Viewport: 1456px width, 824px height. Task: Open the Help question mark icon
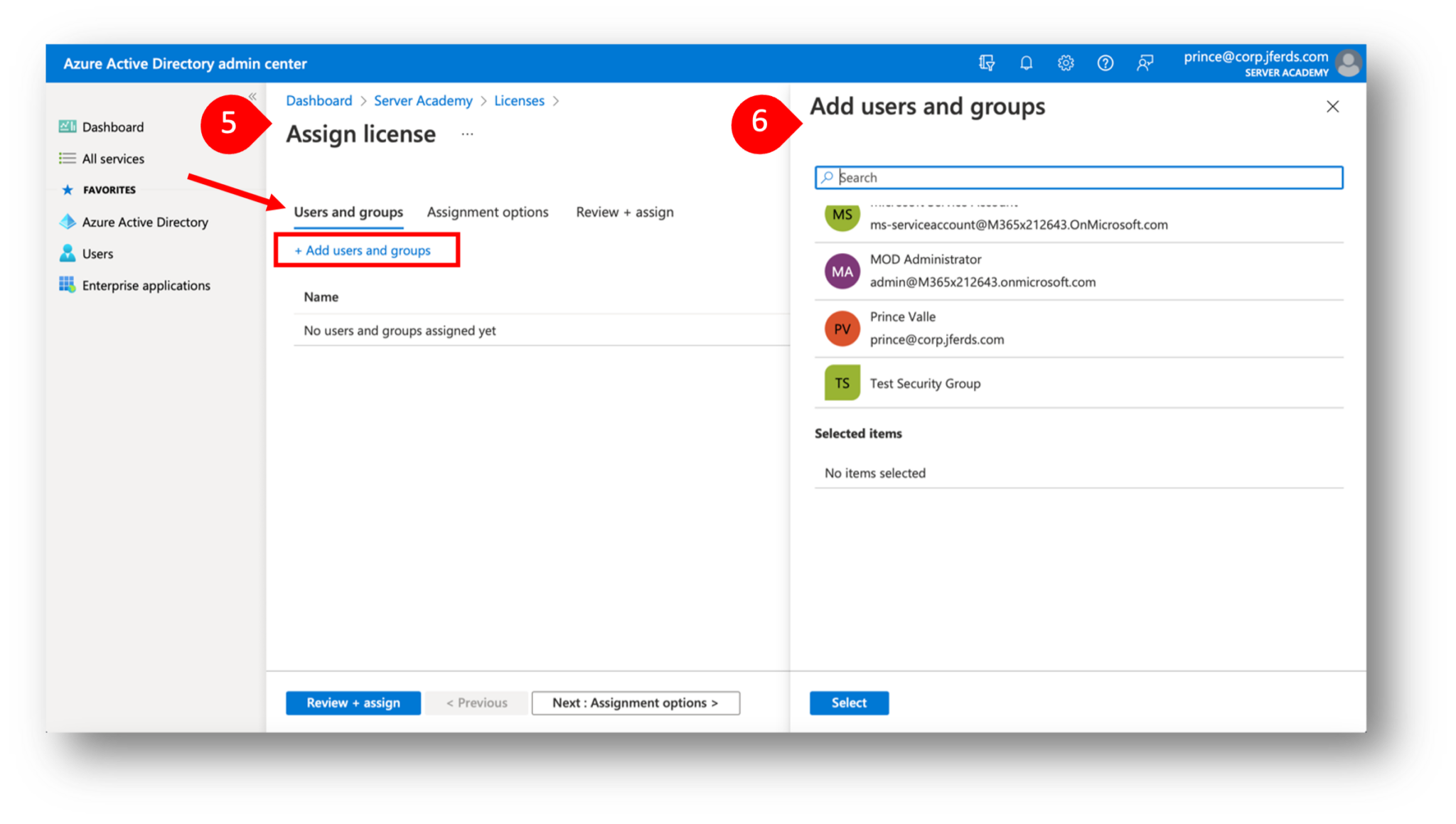click(x=1106, y=63)
